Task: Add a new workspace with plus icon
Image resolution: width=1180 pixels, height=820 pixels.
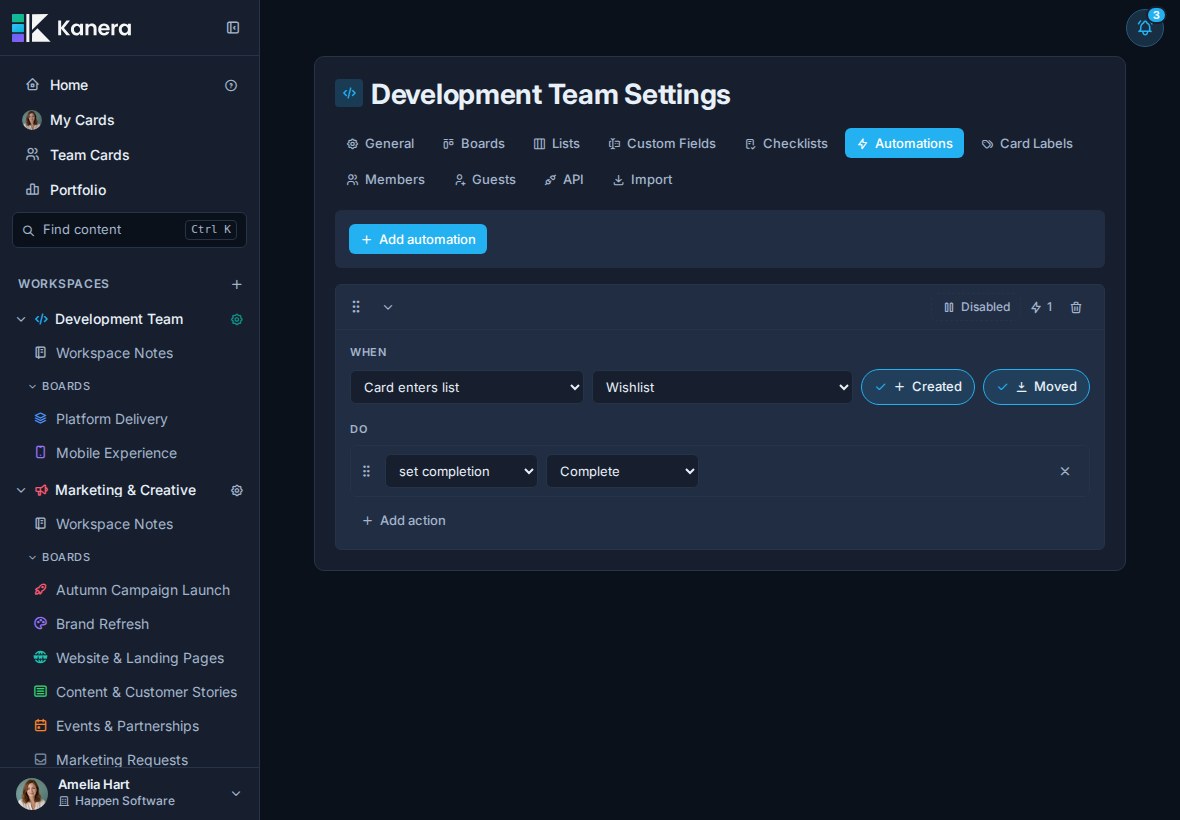Action: click(x=237, y=284)
